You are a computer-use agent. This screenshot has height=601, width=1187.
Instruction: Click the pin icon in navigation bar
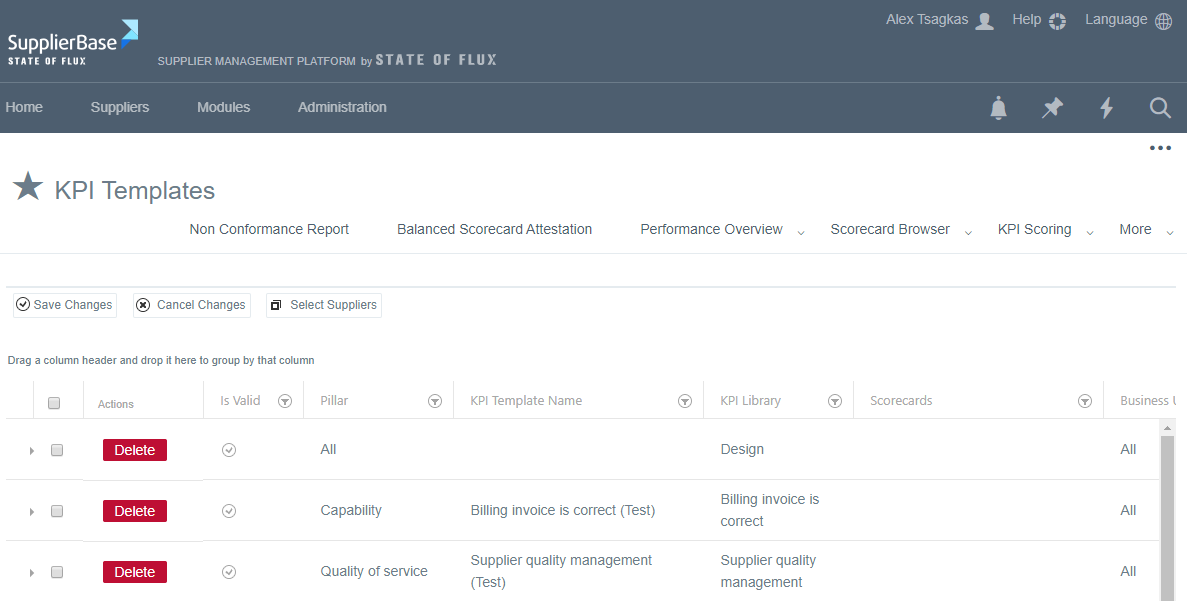[1052, 108]
